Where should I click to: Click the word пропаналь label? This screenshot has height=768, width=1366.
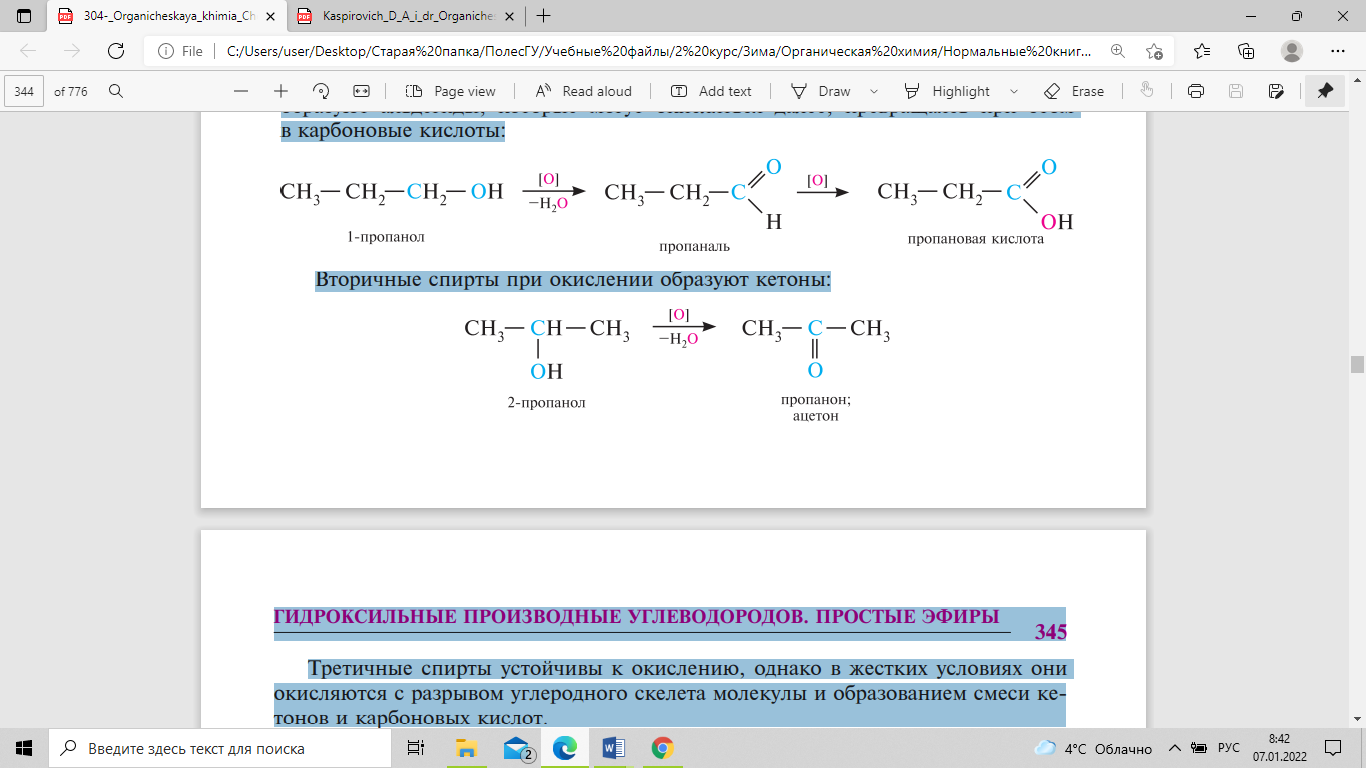pyautogui.click(x=694, y=245)
